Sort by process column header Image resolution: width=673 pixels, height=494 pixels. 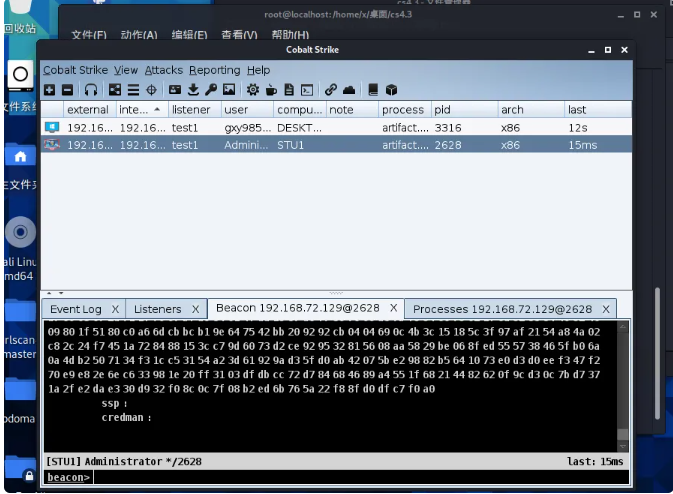pos(405,110)
